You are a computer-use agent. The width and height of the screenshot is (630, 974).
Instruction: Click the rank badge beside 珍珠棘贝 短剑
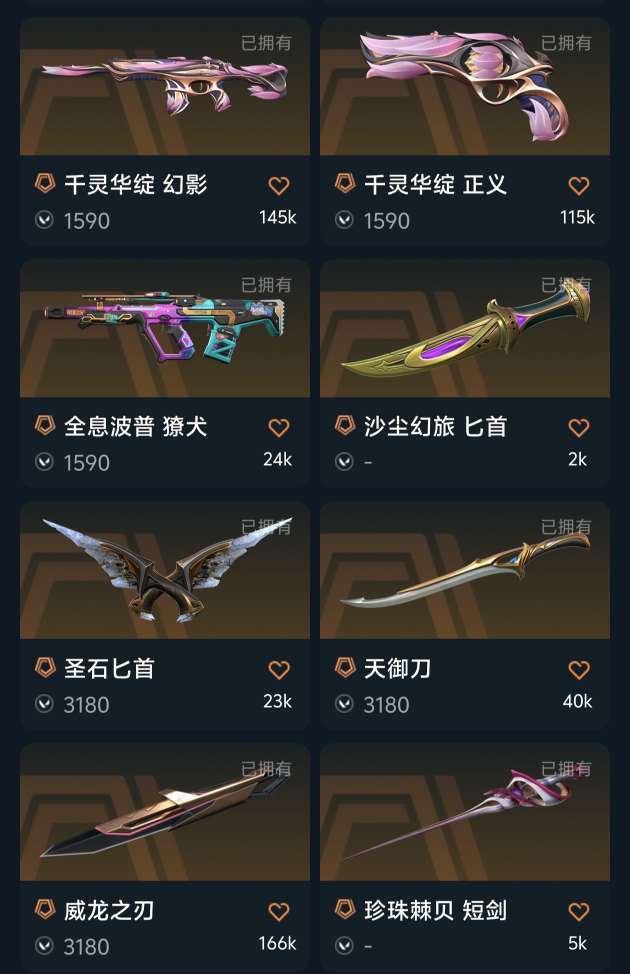(x=345, y=909)
